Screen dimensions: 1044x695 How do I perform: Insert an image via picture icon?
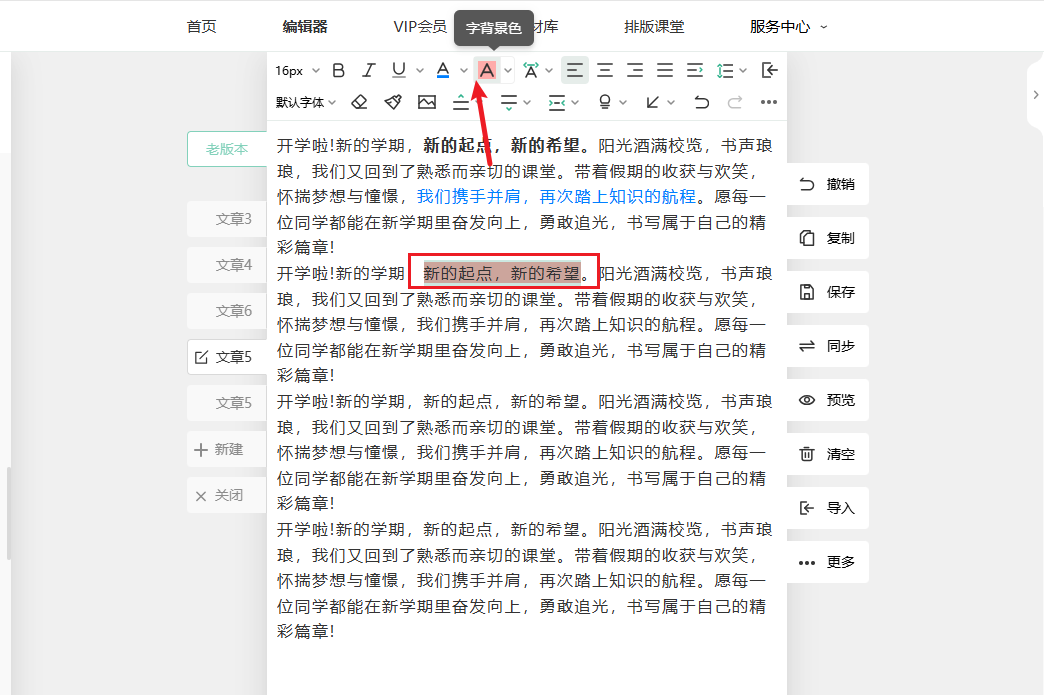(427, 102)
